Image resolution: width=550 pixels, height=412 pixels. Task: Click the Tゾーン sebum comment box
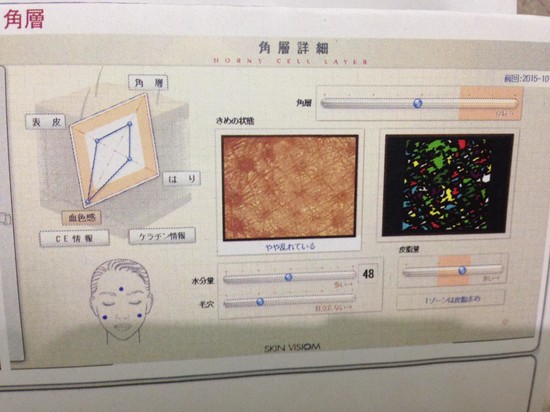pos(451,300)
